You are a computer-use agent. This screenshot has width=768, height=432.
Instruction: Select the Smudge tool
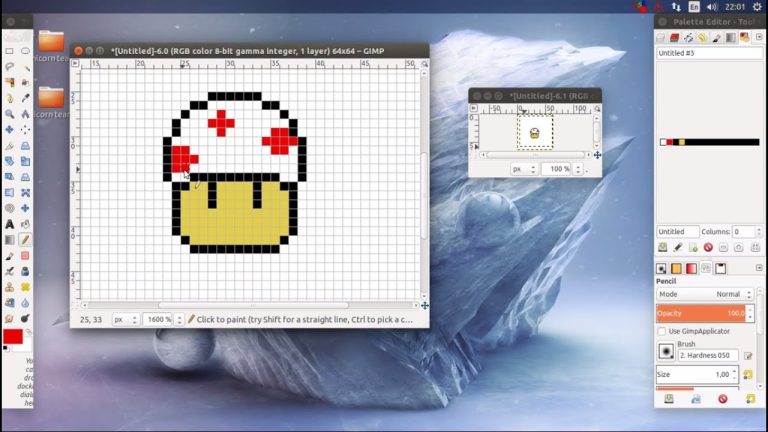(9, 318)
